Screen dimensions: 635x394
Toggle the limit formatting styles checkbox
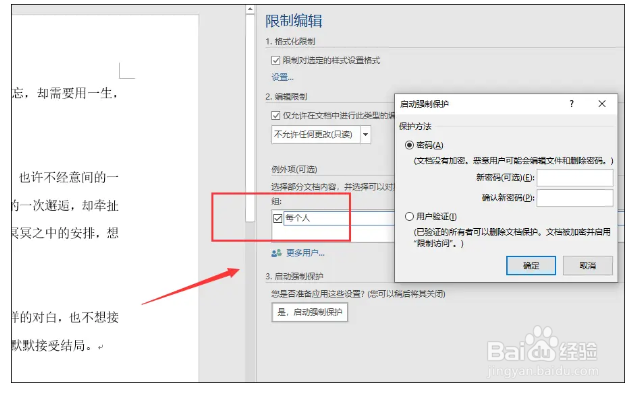click(x=275, y=60)
